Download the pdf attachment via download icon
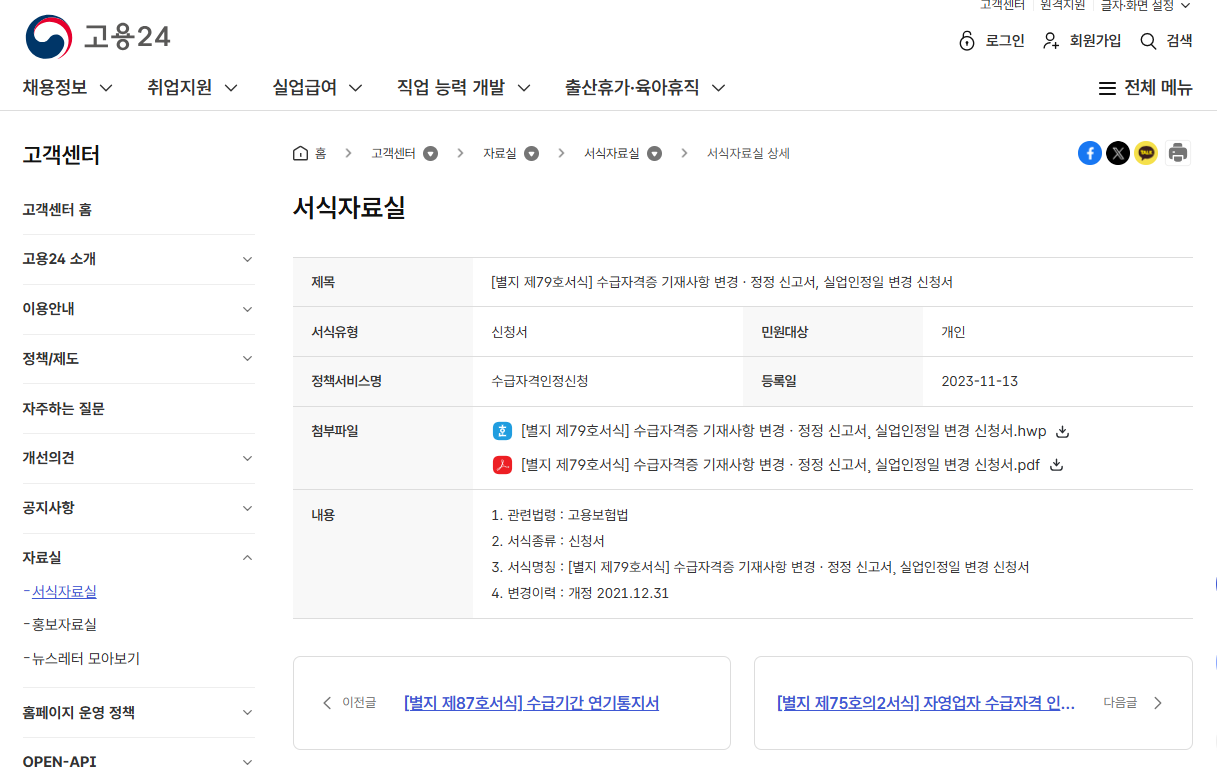 click(x=1057, y=465)
